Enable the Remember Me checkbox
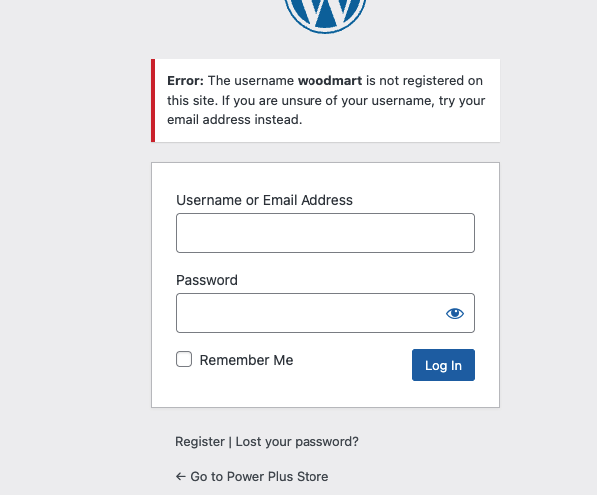The height and width of the screenshot is (495, 597). pos(184,359)
